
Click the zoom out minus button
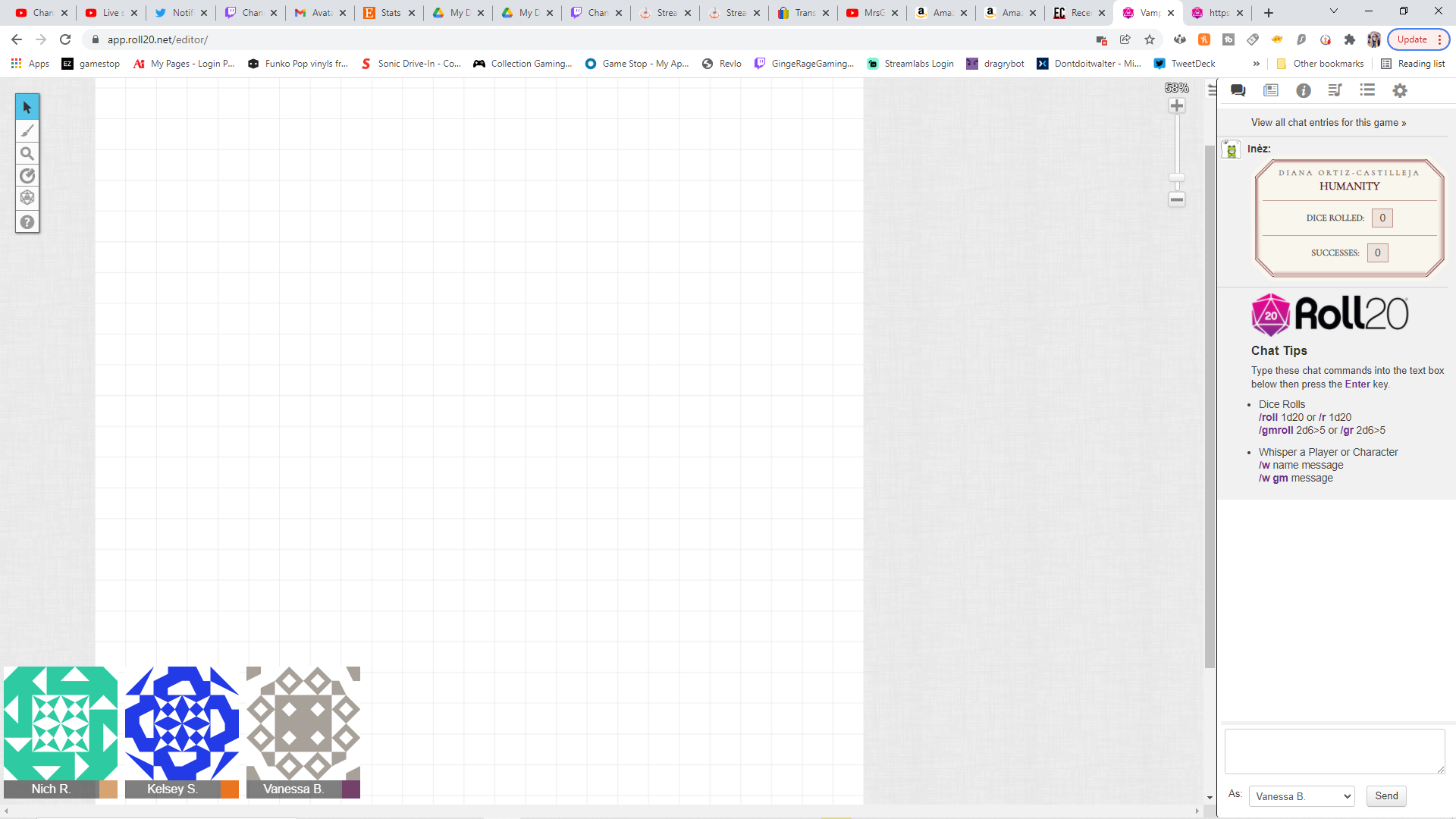click(1177, 199)
